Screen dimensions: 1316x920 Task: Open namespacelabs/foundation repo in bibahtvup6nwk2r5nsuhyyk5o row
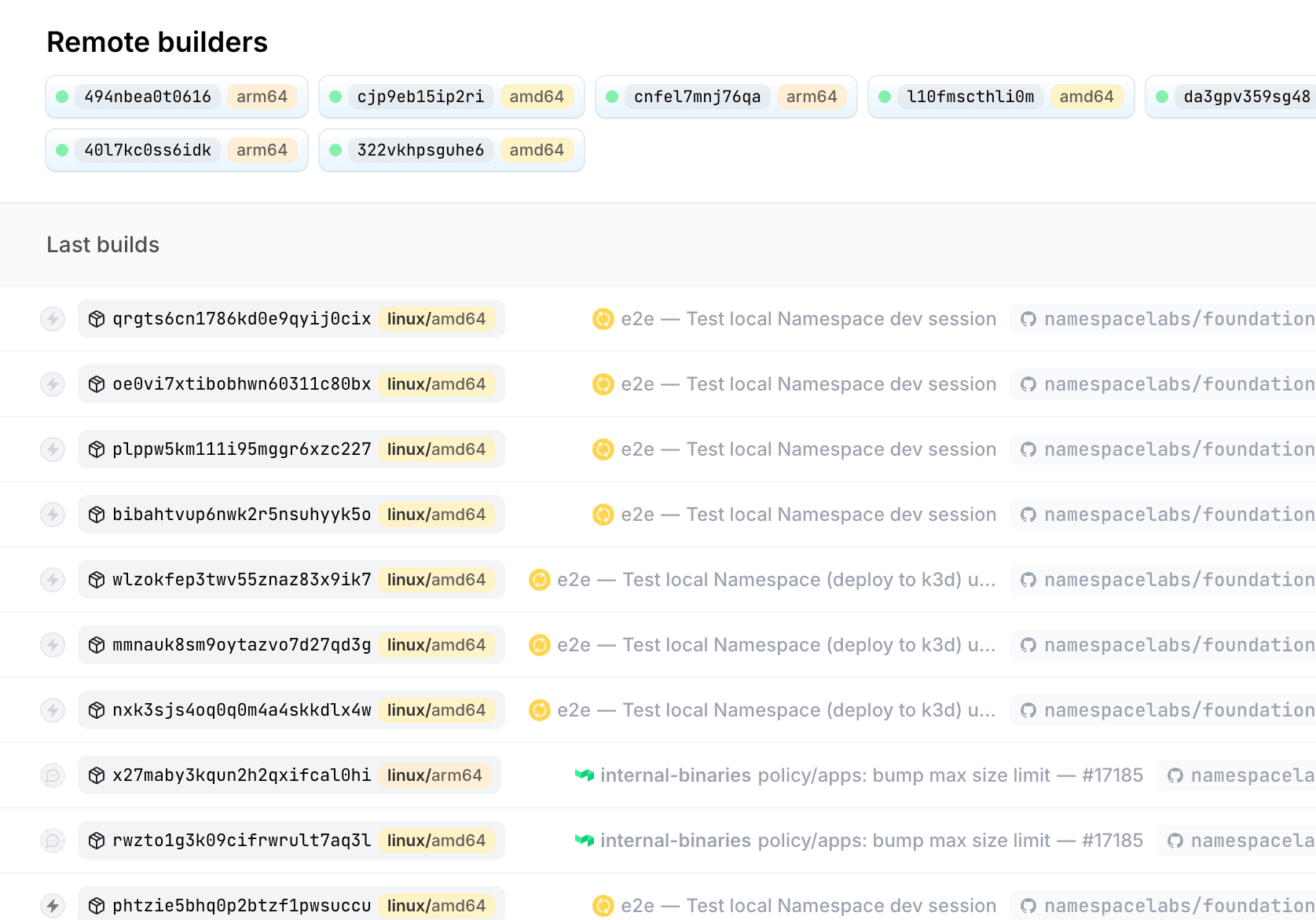1164,515
